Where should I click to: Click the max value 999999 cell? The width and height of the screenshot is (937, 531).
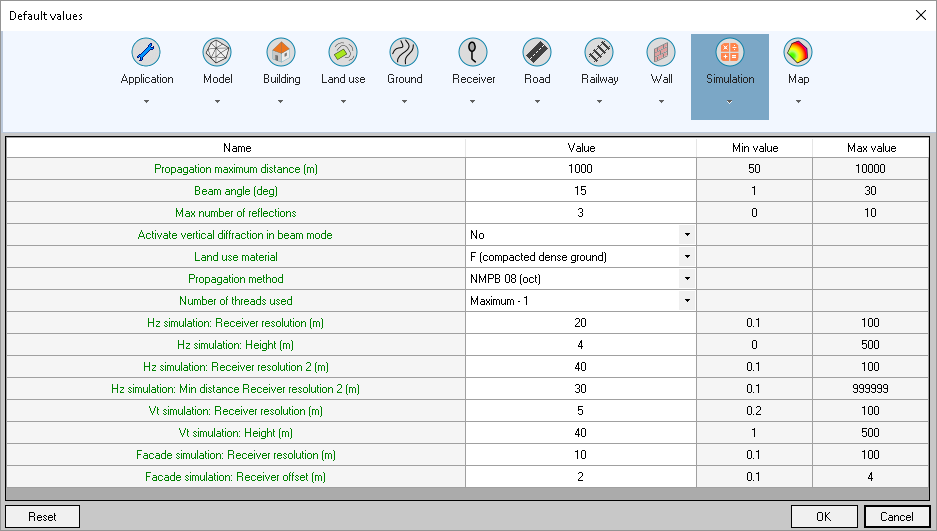point(871,389)
